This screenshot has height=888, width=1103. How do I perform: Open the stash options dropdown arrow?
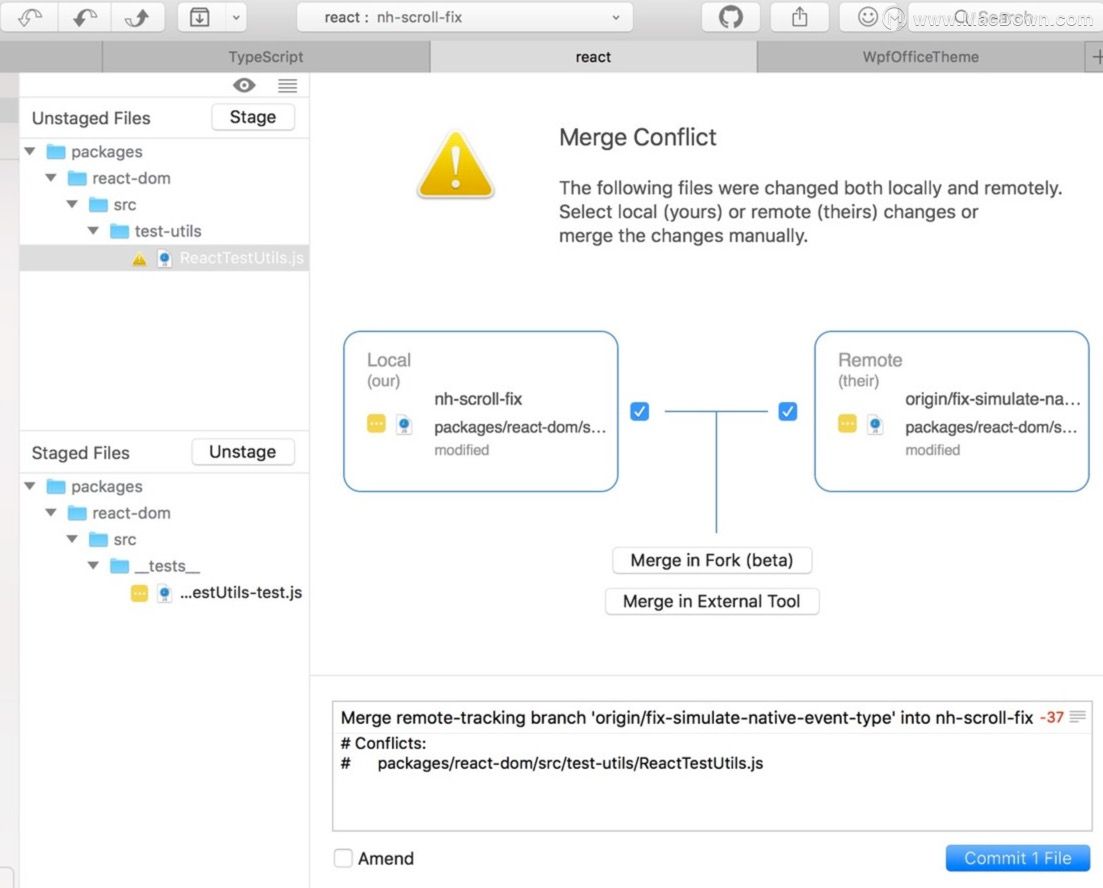coord(236,17)
